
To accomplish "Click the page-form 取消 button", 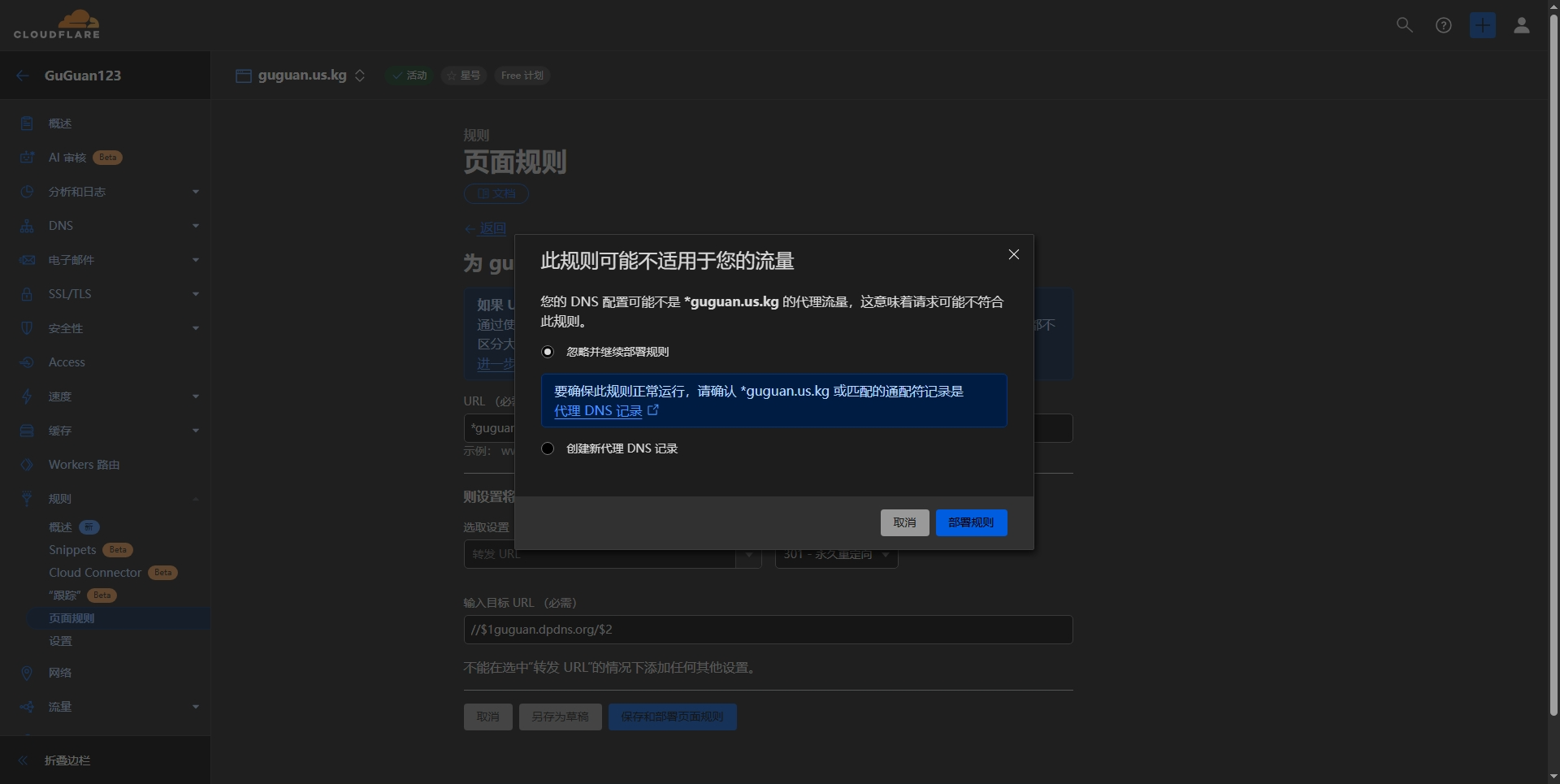I will [487, 717].
